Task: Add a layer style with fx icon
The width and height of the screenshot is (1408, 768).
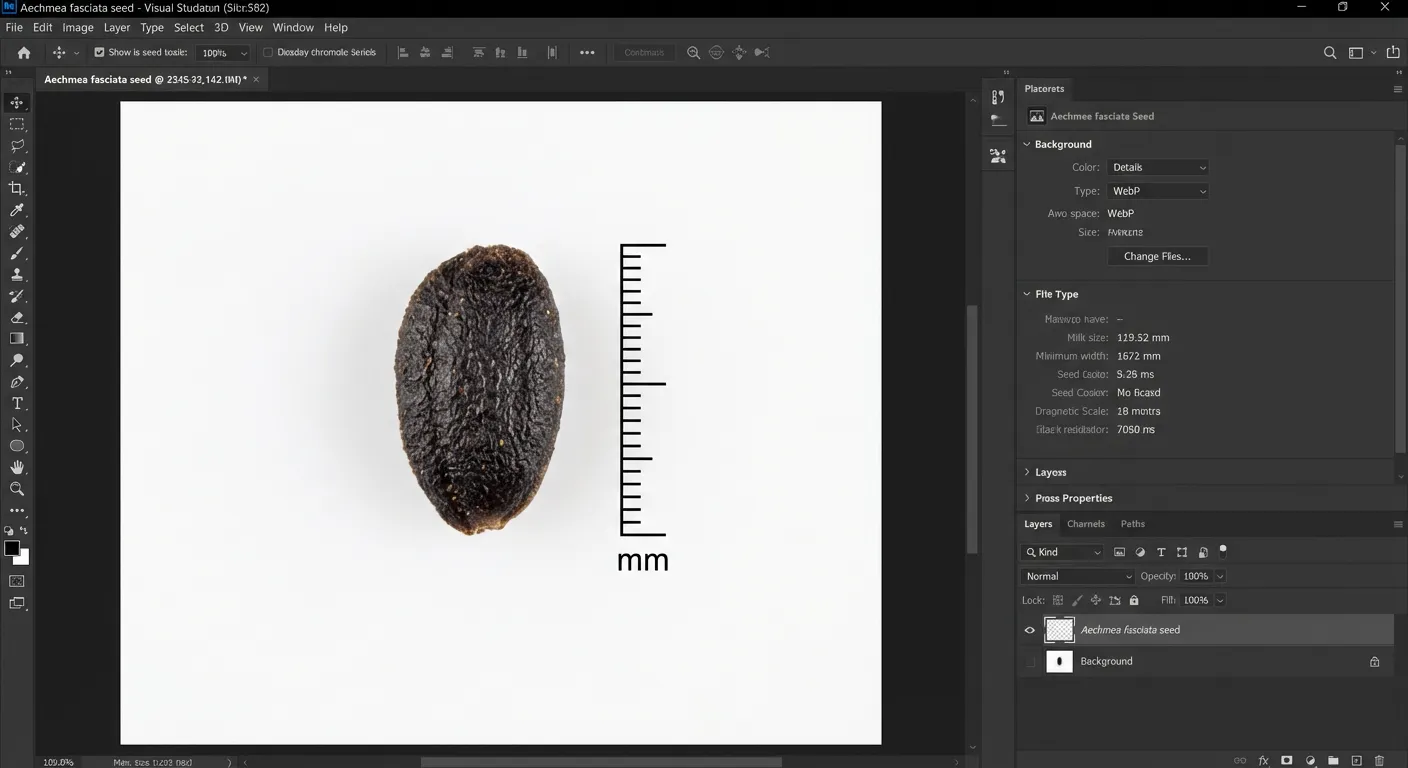Action: (x=1263, y=761)
